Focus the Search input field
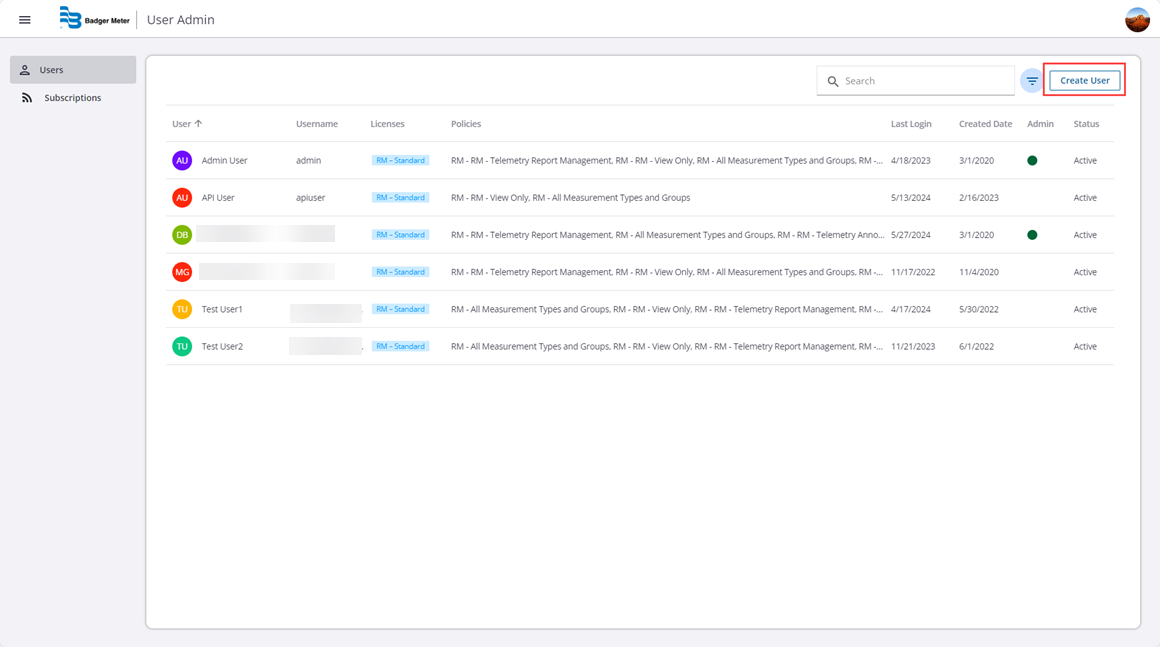 [x=925, y=81]
